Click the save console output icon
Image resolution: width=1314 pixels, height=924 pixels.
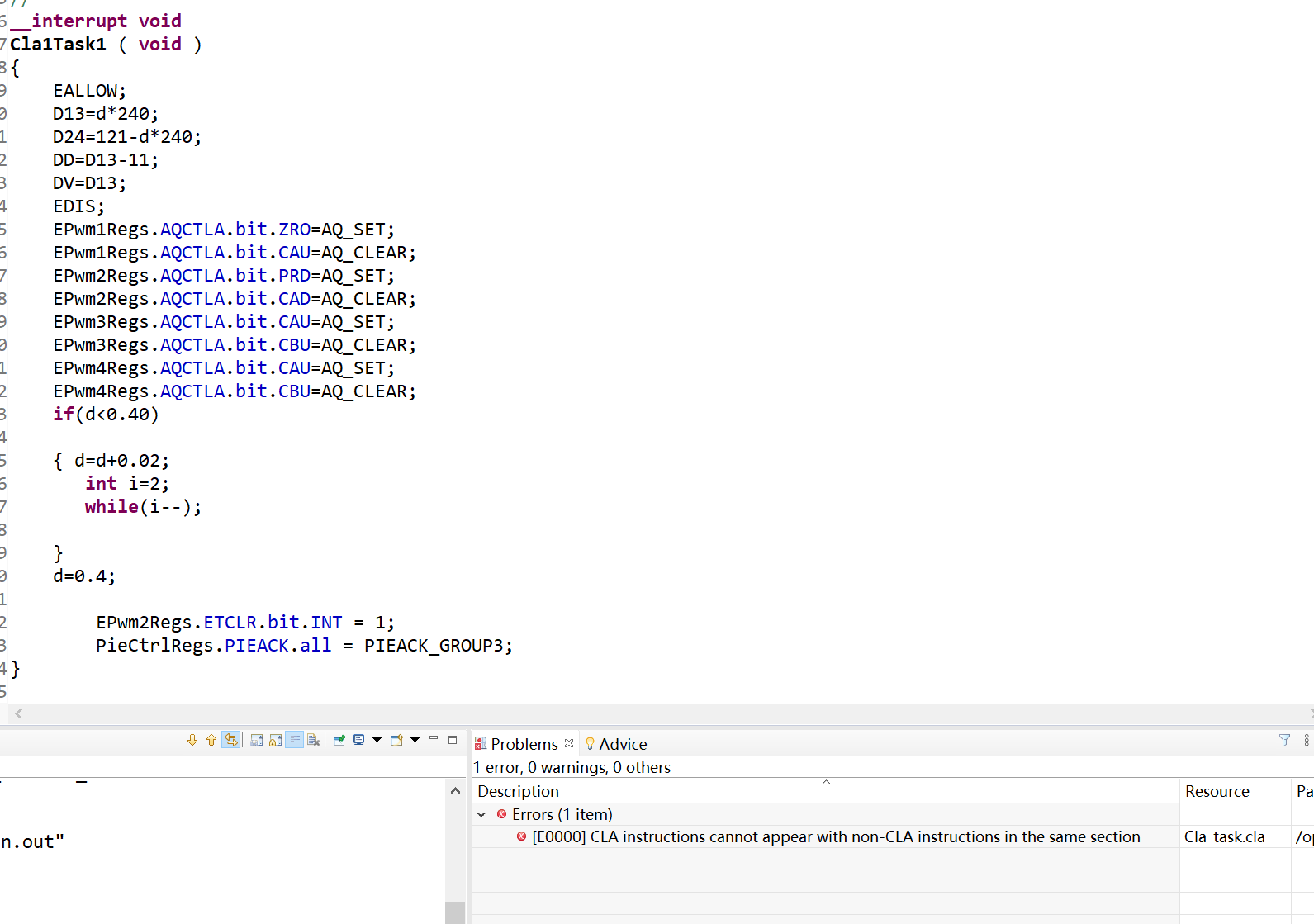257,740
